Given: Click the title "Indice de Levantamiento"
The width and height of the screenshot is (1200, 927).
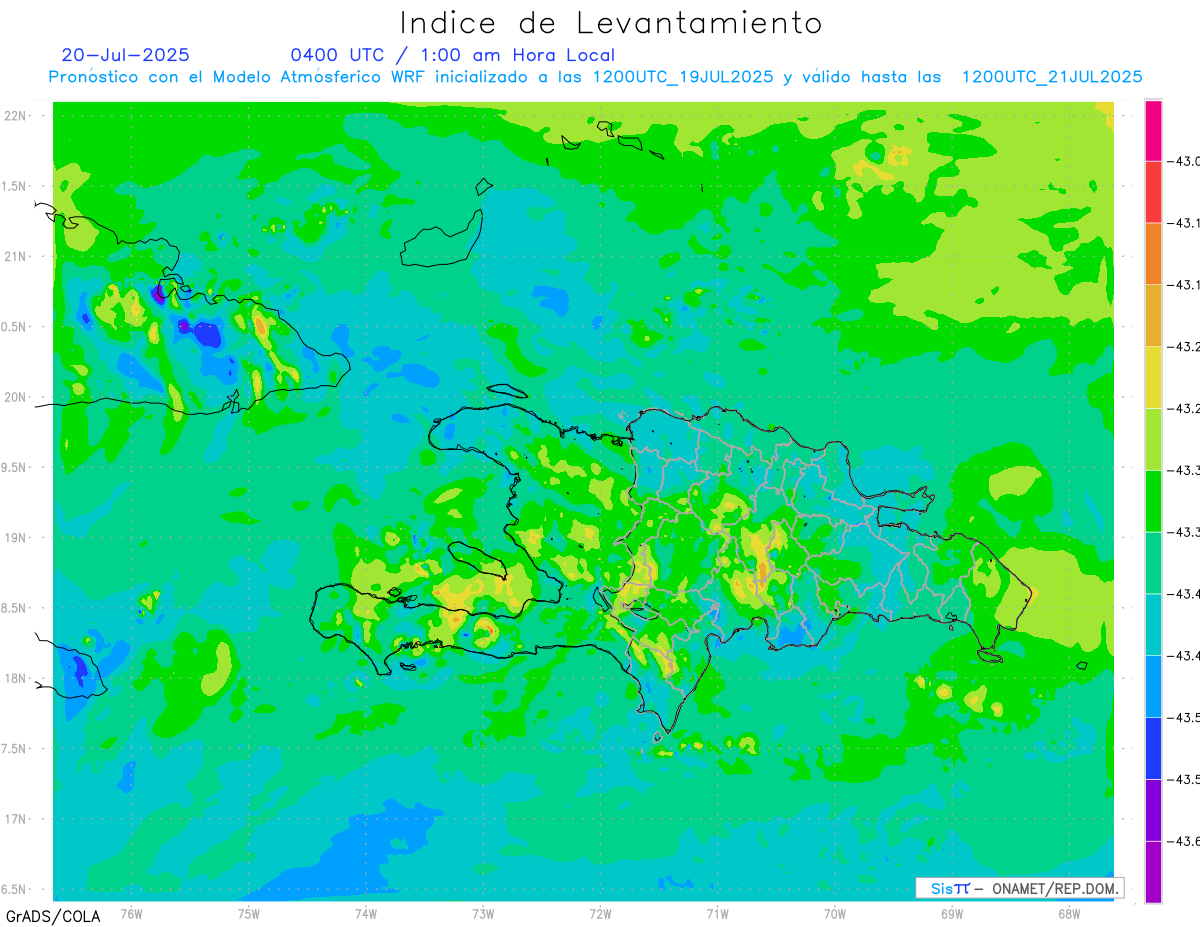Looking at the screenshot, I should tap(610, 23).
